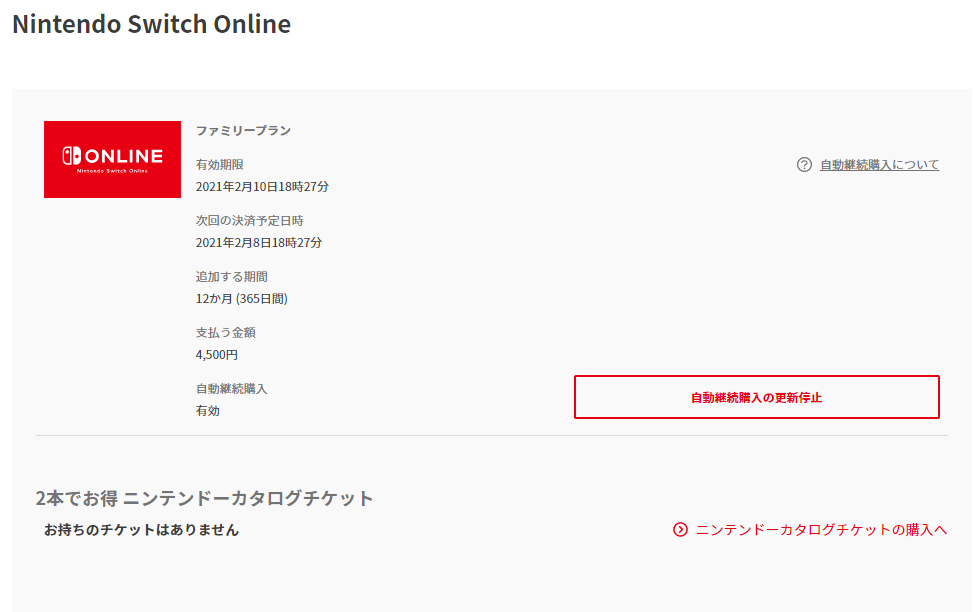Click the 2本でお得 ニンテンドーカタログチケット heading

(204, 498)
